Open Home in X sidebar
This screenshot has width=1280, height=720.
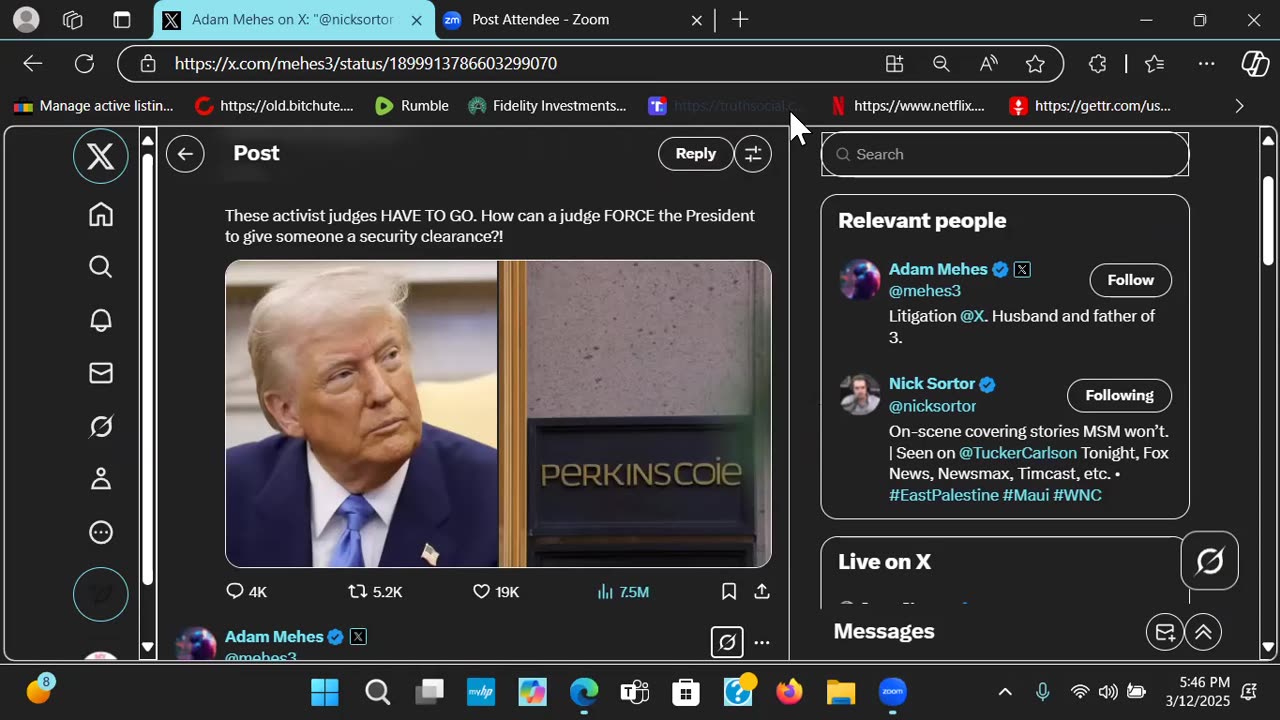[x=101, y=214]
